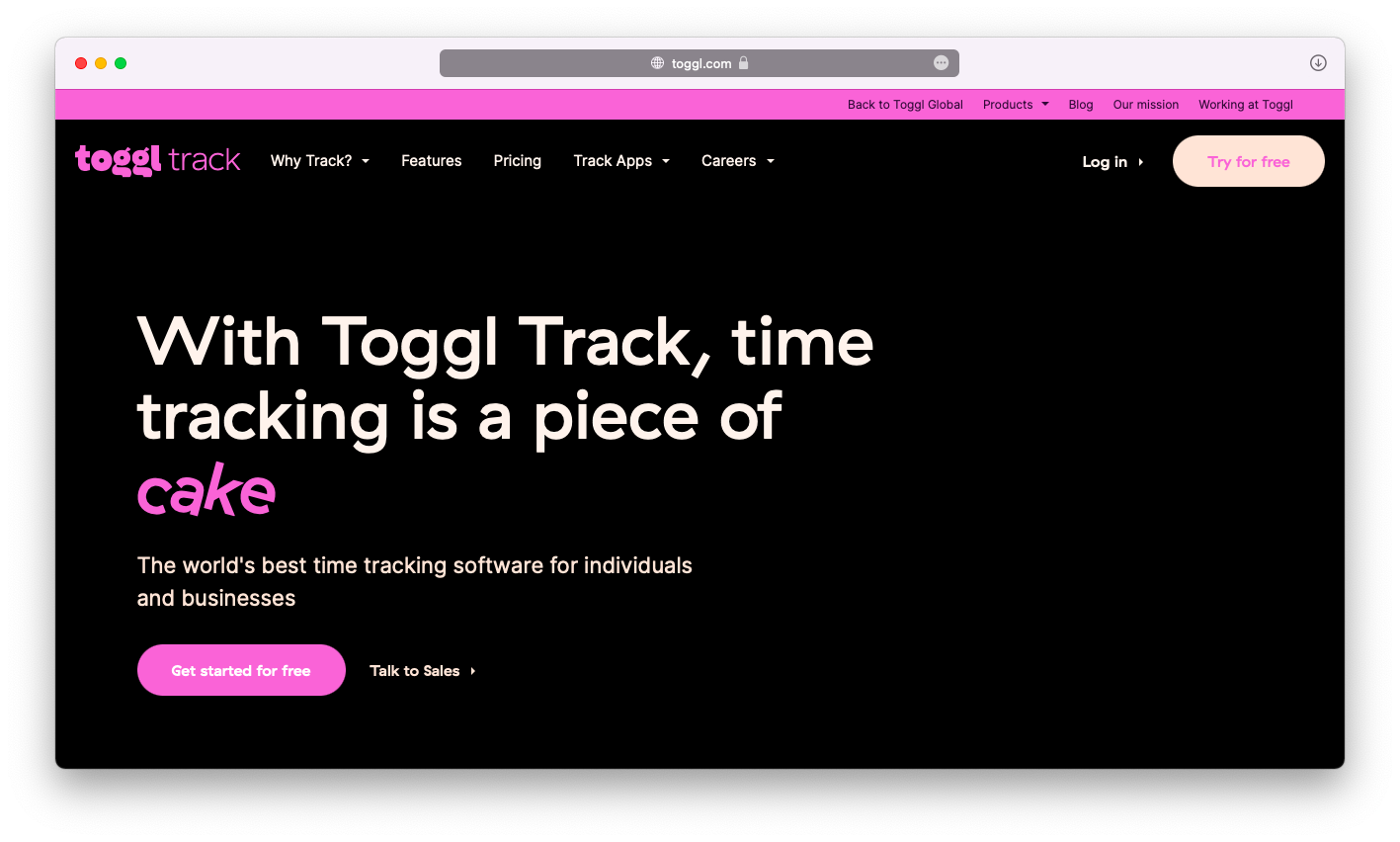Click the globe icon in address bar
The width and height of the screenshot is (1400, 842).
(655, 62)
